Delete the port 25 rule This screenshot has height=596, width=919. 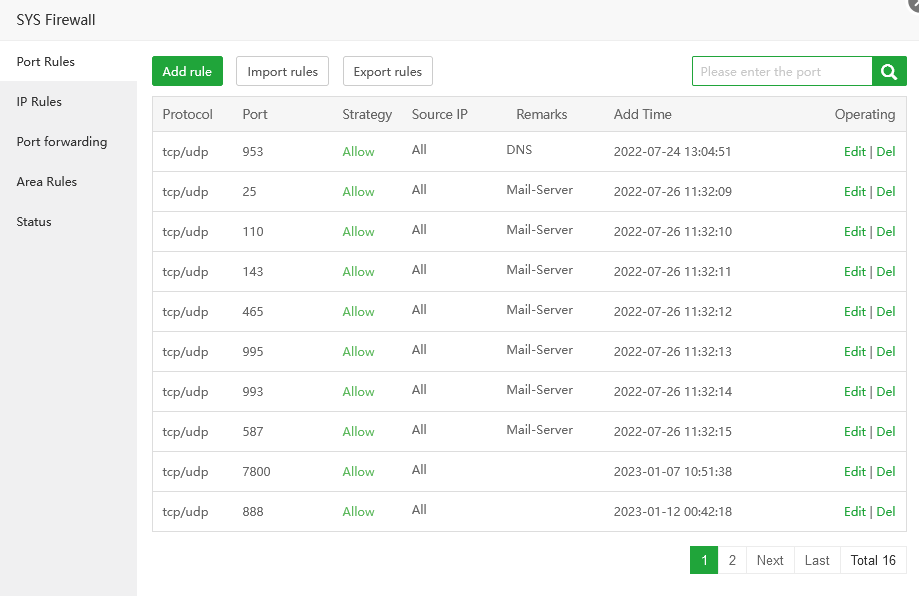click(886, 191)
